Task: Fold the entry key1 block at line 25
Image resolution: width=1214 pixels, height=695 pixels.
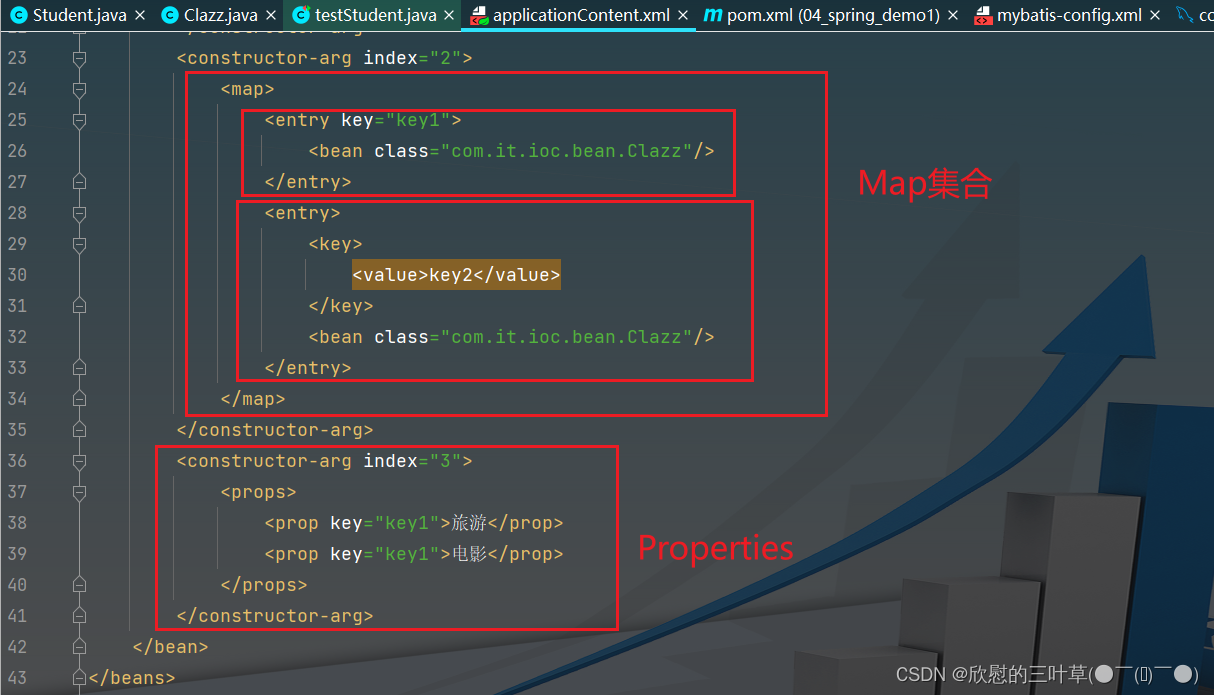Action: point(79,120)
